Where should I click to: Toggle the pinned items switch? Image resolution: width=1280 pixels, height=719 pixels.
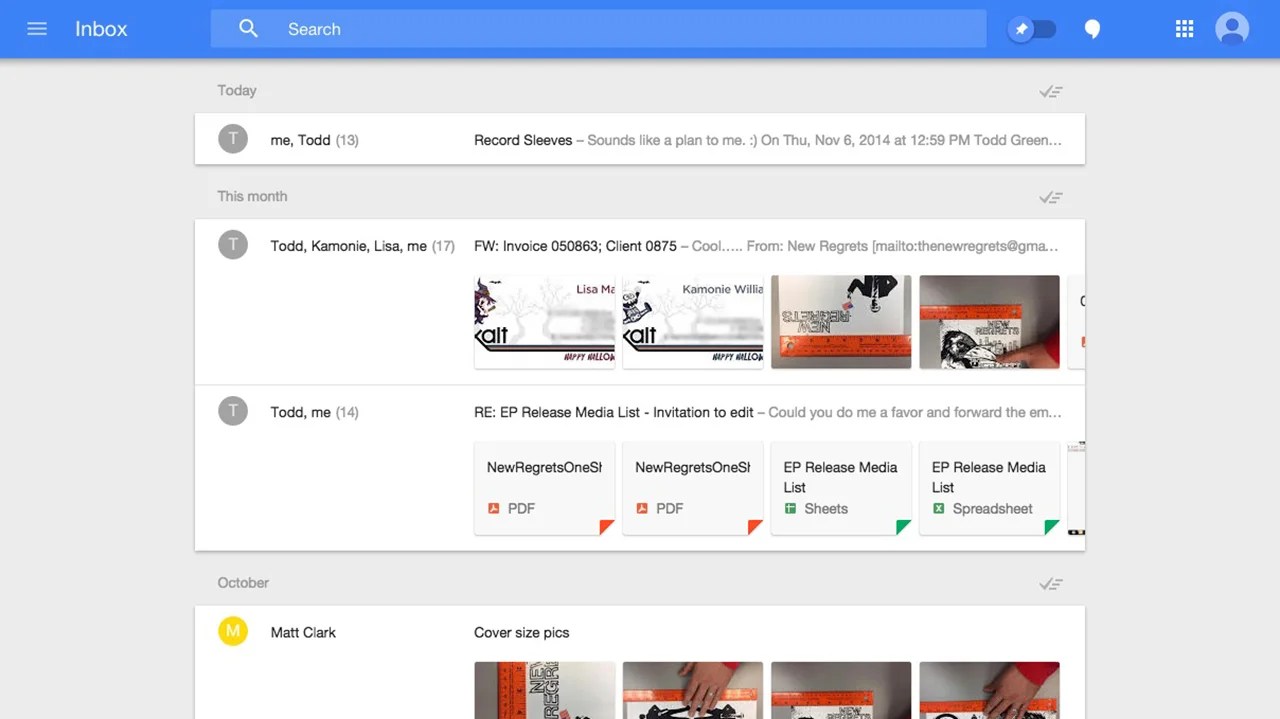(1033, 29)
